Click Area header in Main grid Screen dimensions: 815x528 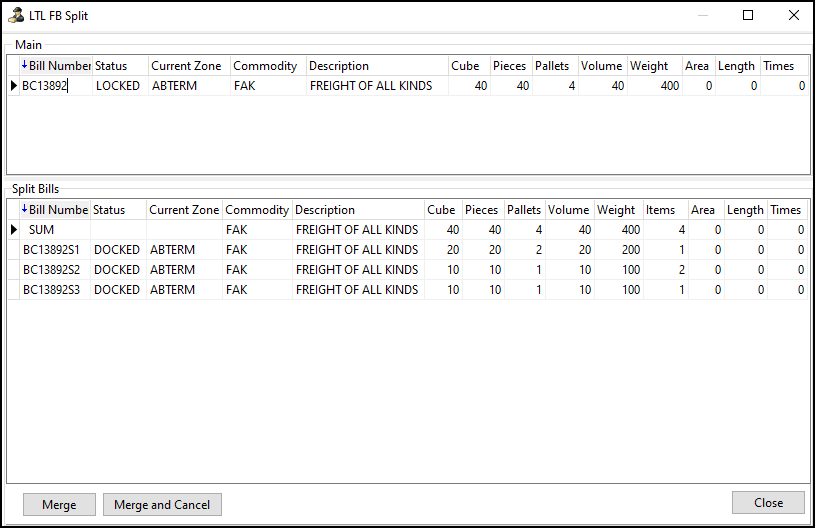coord(699,66)
